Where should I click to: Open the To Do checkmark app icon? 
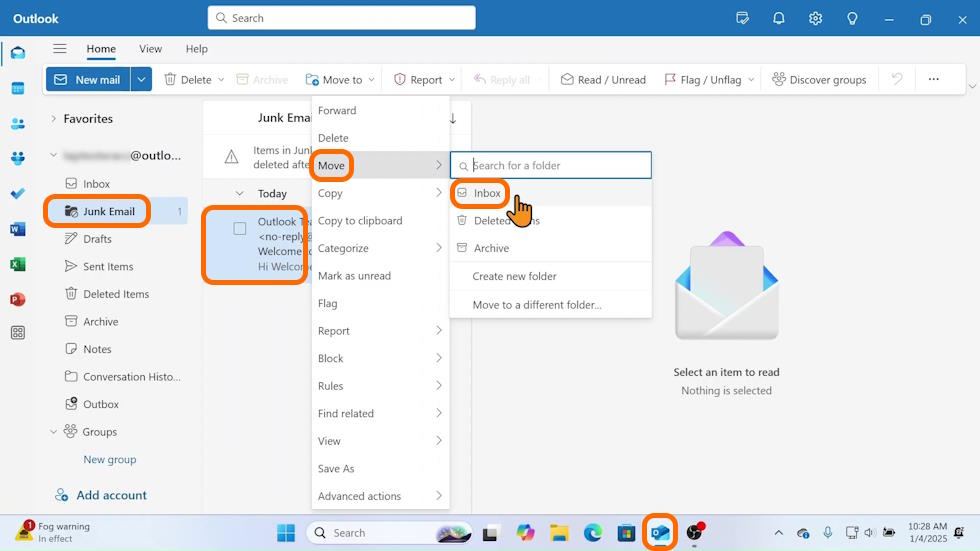tap(17, 194)
